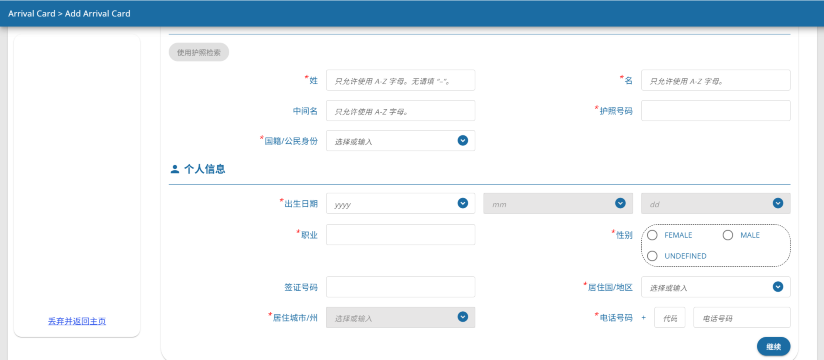Select the 中间名 middle name field
824x360 pixels.
[400, 111]
